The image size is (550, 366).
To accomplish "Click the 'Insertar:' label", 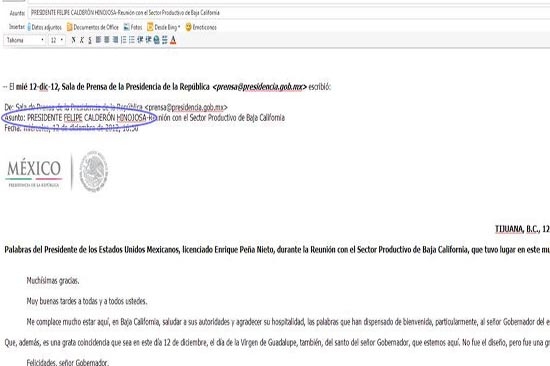I will point(17,27).
